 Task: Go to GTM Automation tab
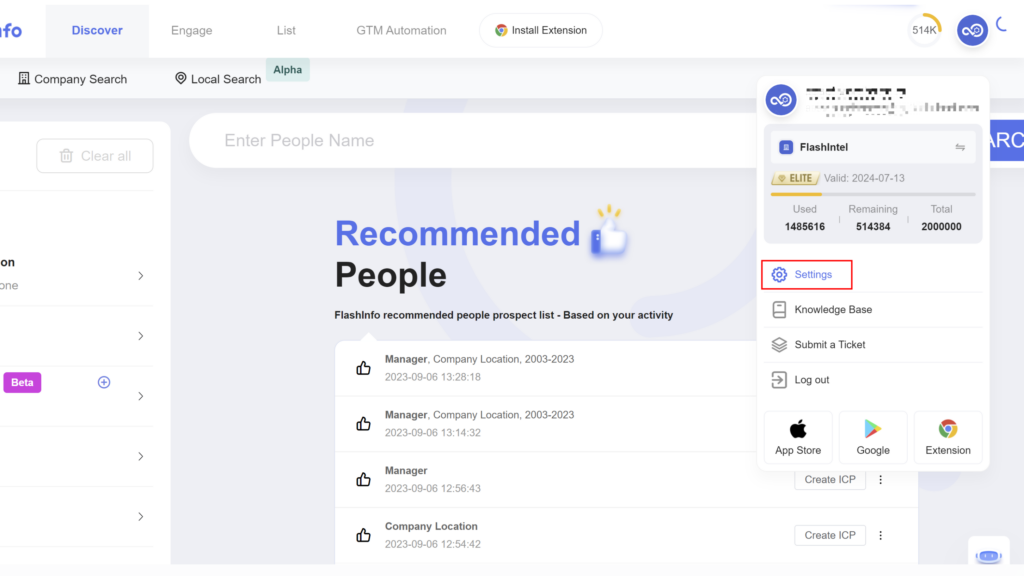click(401, 30)
